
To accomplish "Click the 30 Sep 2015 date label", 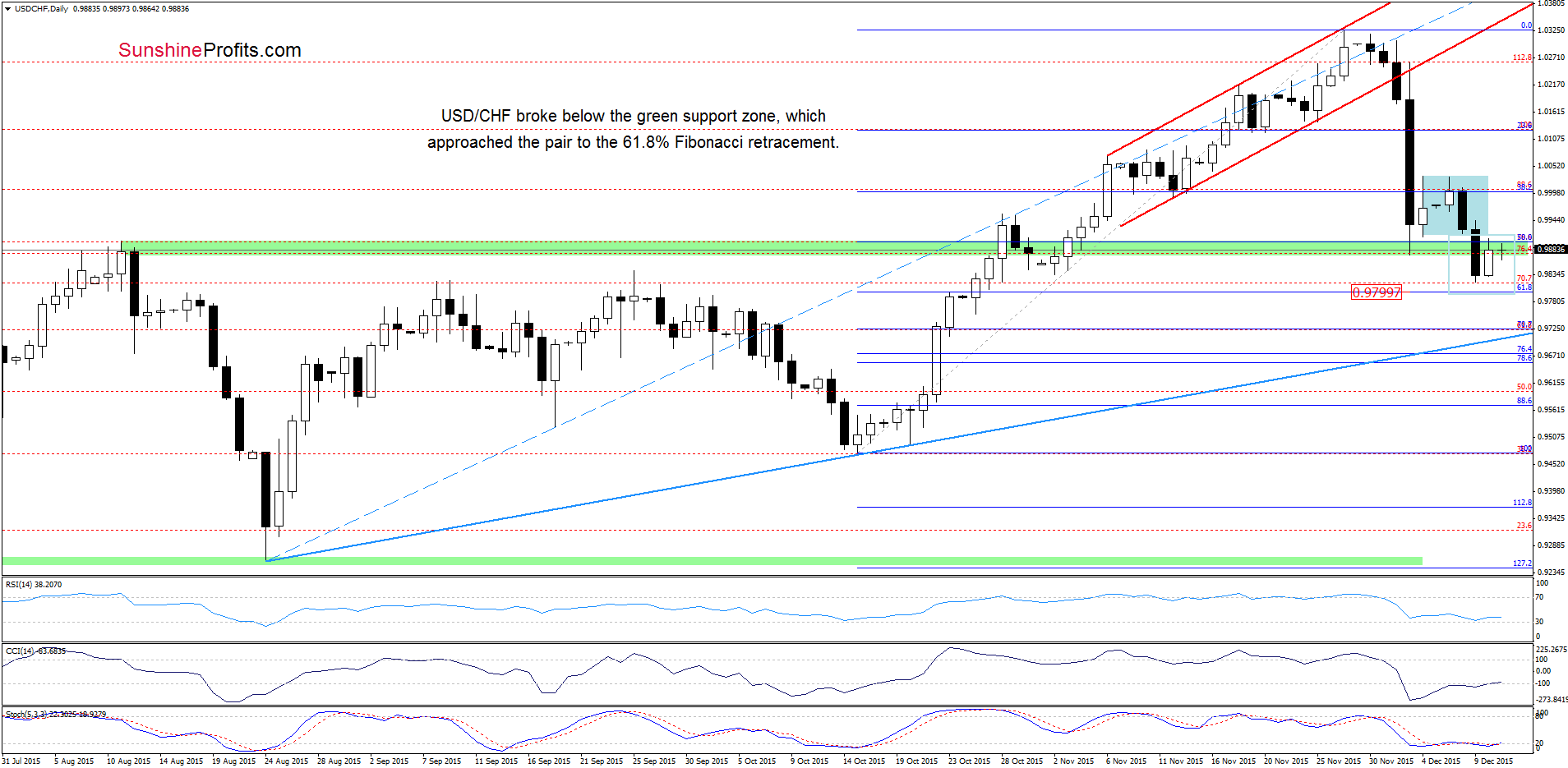I will 707,761.
